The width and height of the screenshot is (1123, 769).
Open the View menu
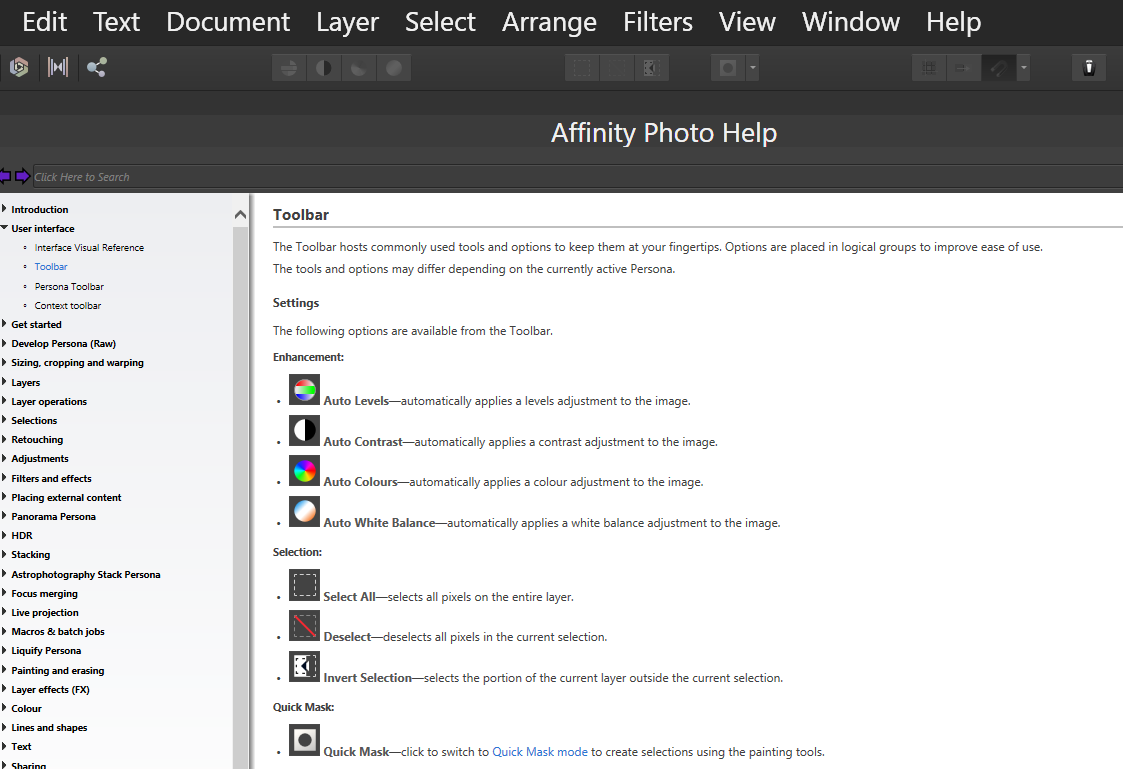tap(747, 21)
